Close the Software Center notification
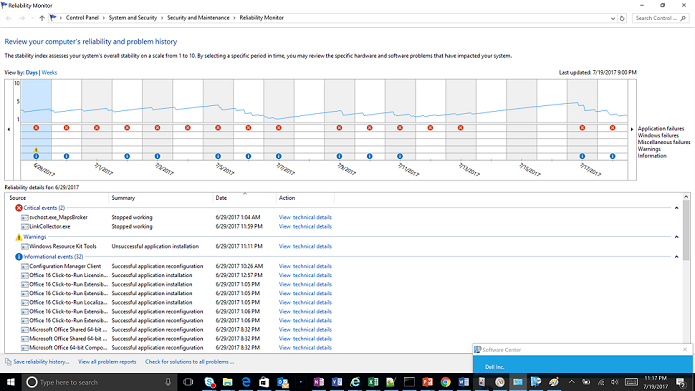 click(685, 349)
